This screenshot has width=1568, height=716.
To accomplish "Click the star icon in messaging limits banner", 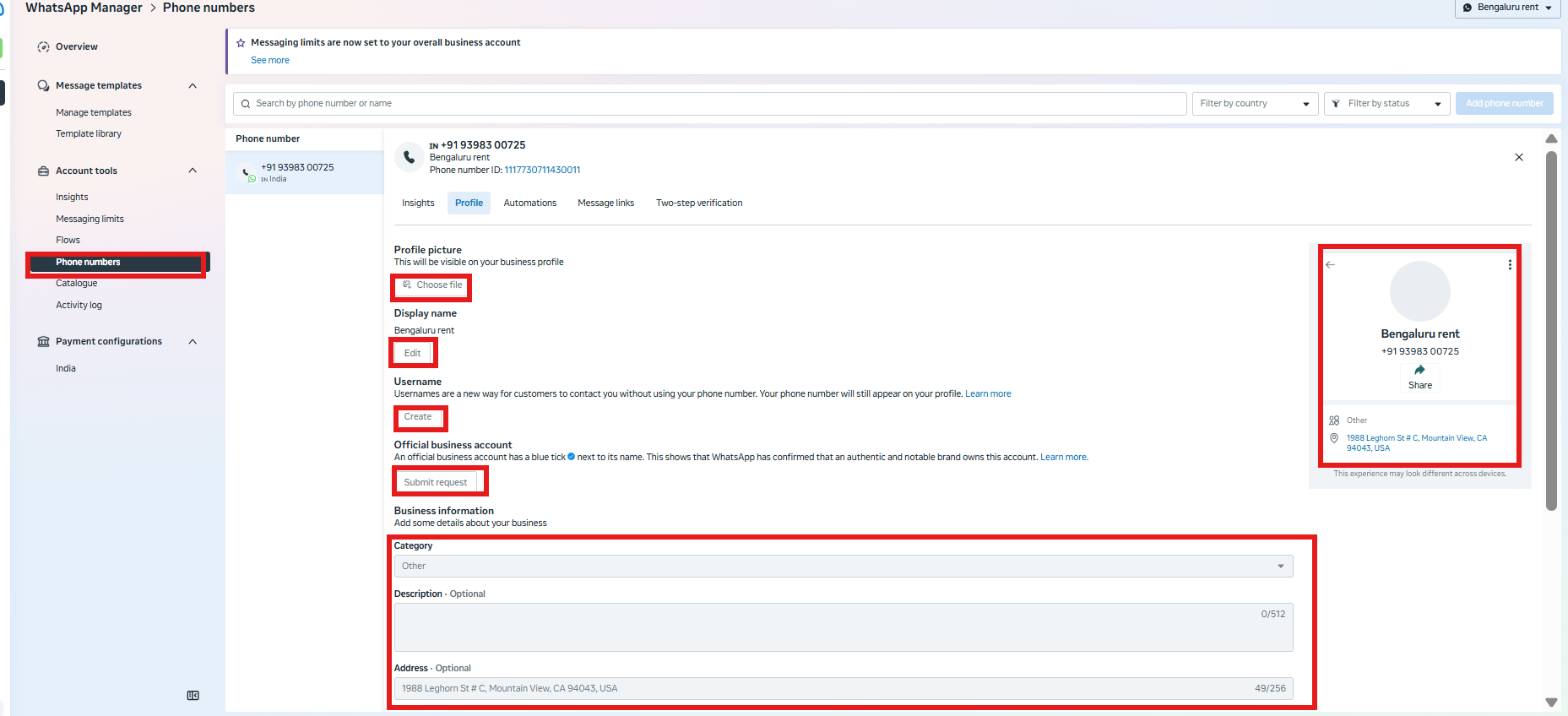I will coord(241,42).
